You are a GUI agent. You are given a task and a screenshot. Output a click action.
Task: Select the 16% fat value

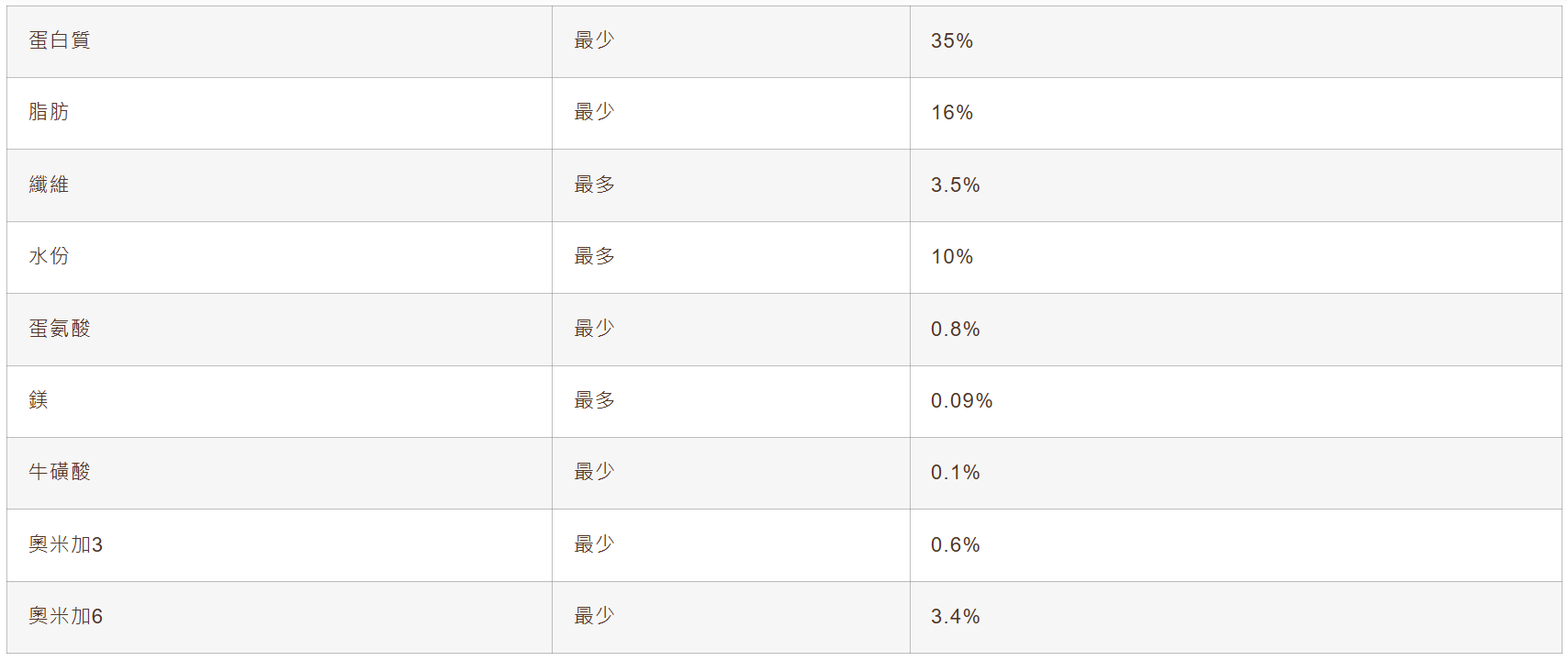click(x=952, y=113)
